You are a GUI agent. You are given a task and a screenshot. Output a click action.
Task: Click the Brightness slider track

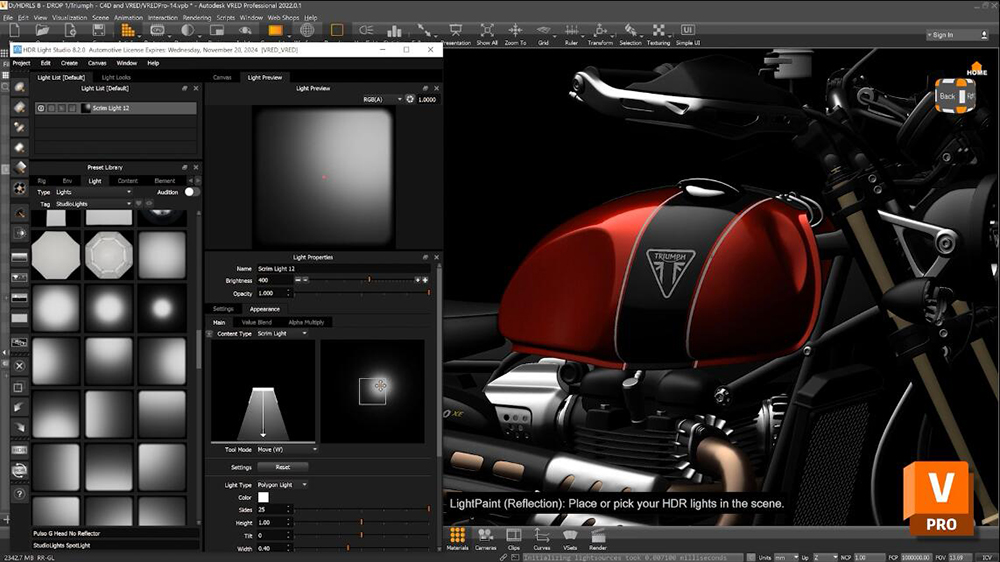pyautogui.click(x=362, y=280)
